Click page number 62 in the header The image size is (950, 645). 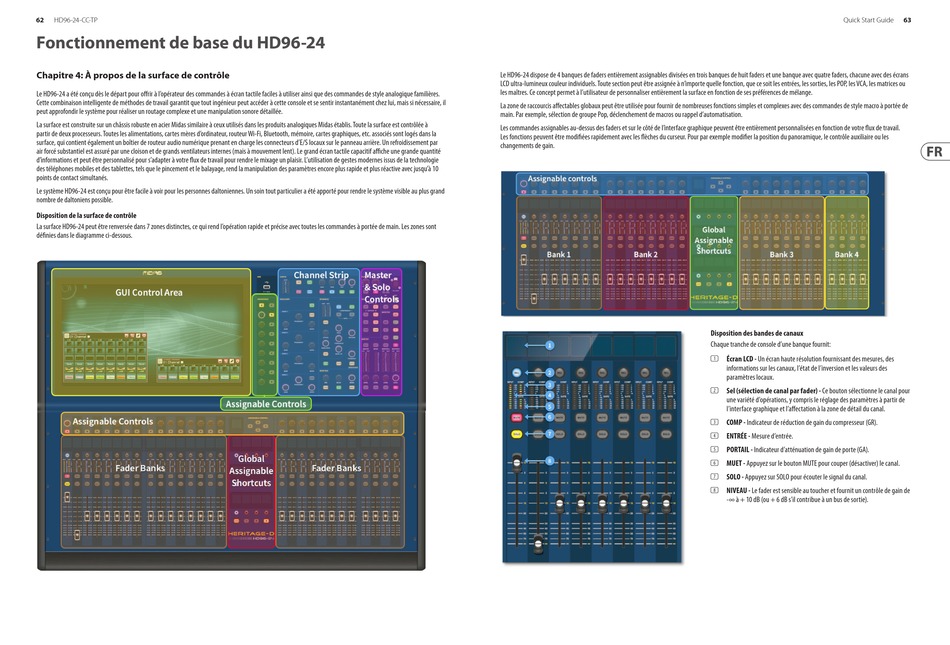(40, 20)
